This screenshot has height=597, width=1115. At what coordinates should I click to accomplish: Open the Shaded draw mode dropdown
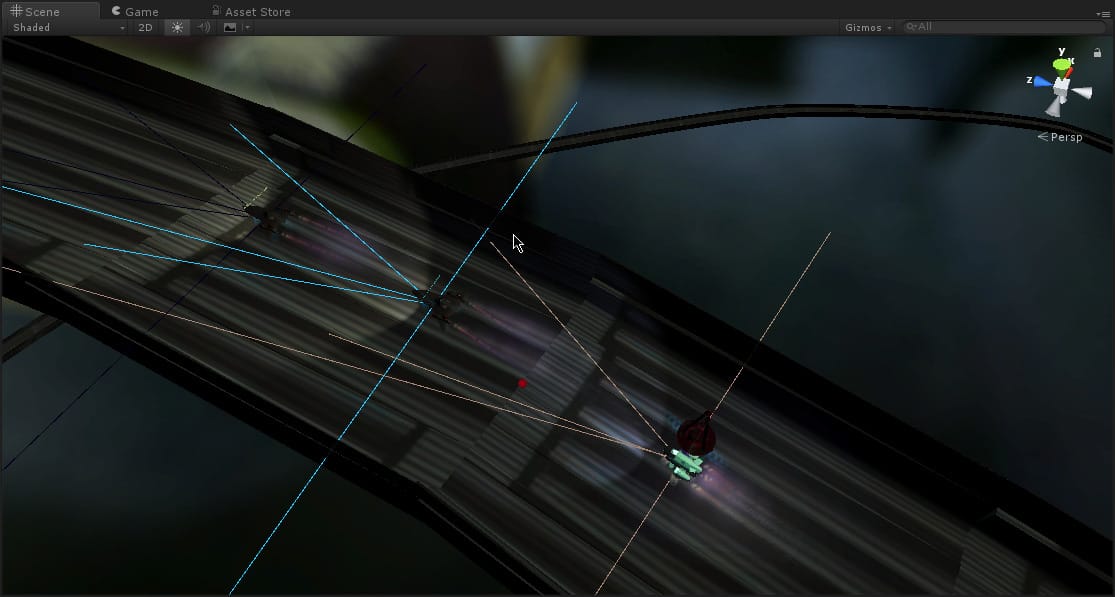[x=67, y=28]
